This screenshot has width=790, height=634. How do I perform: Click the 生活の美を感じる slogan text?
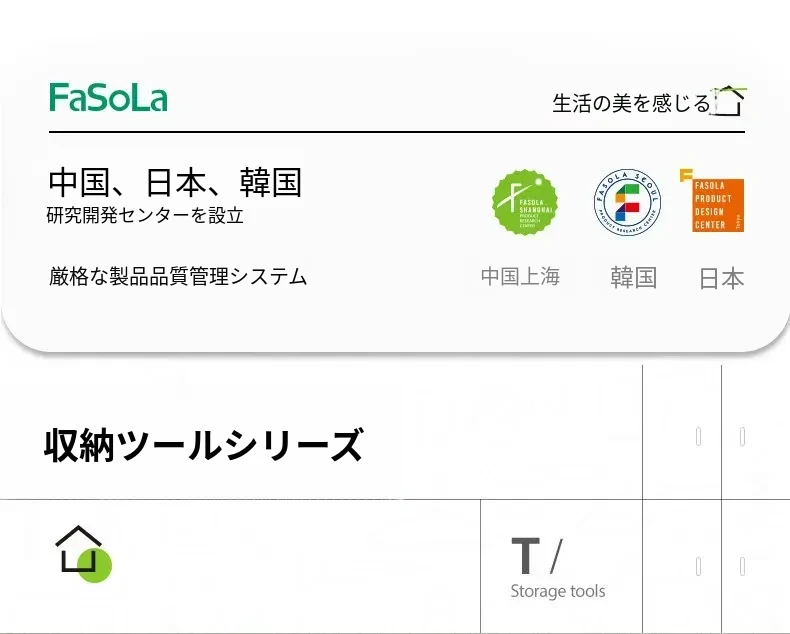click(x=631, y=103)
